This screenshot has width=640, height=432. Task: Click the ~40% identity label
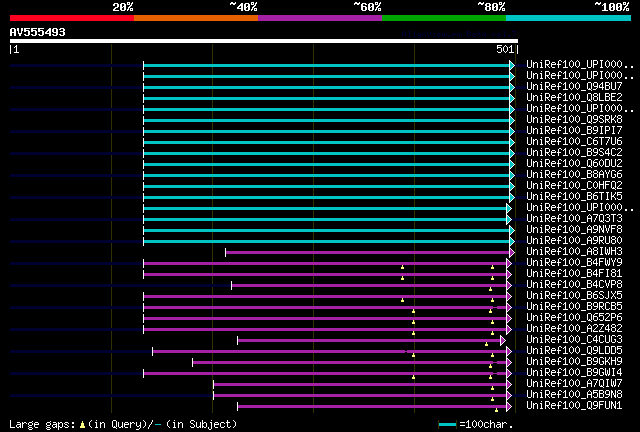[243, 7]
